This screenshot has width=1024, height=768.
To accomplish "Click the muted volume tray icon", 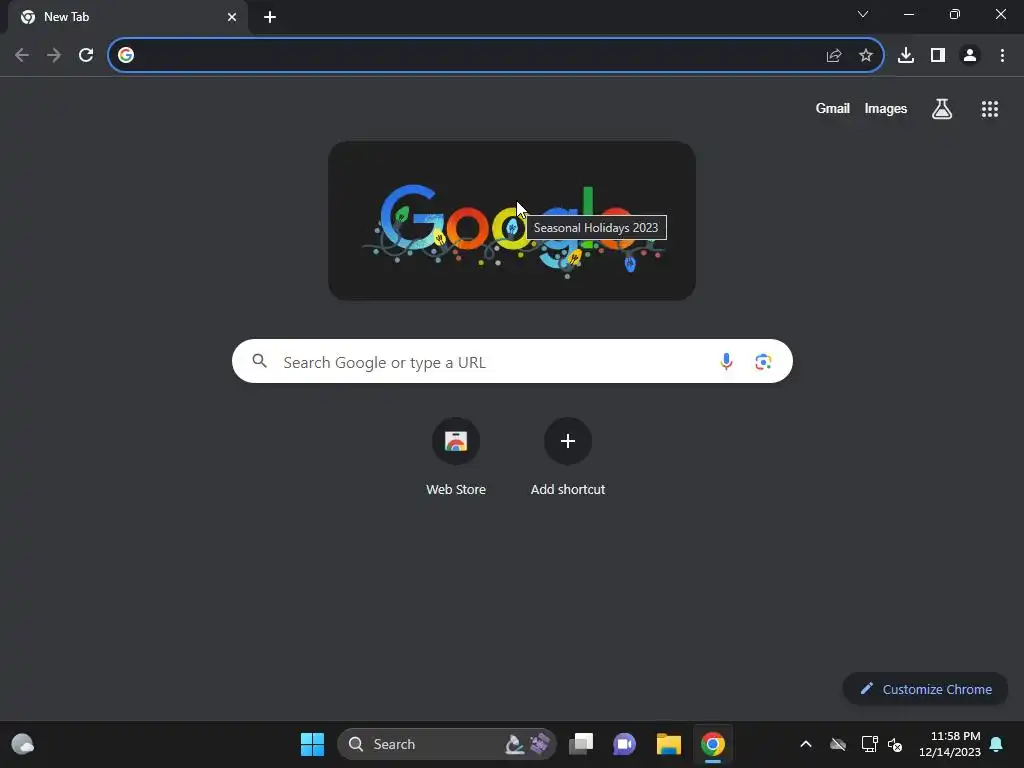I will point(895,744).
